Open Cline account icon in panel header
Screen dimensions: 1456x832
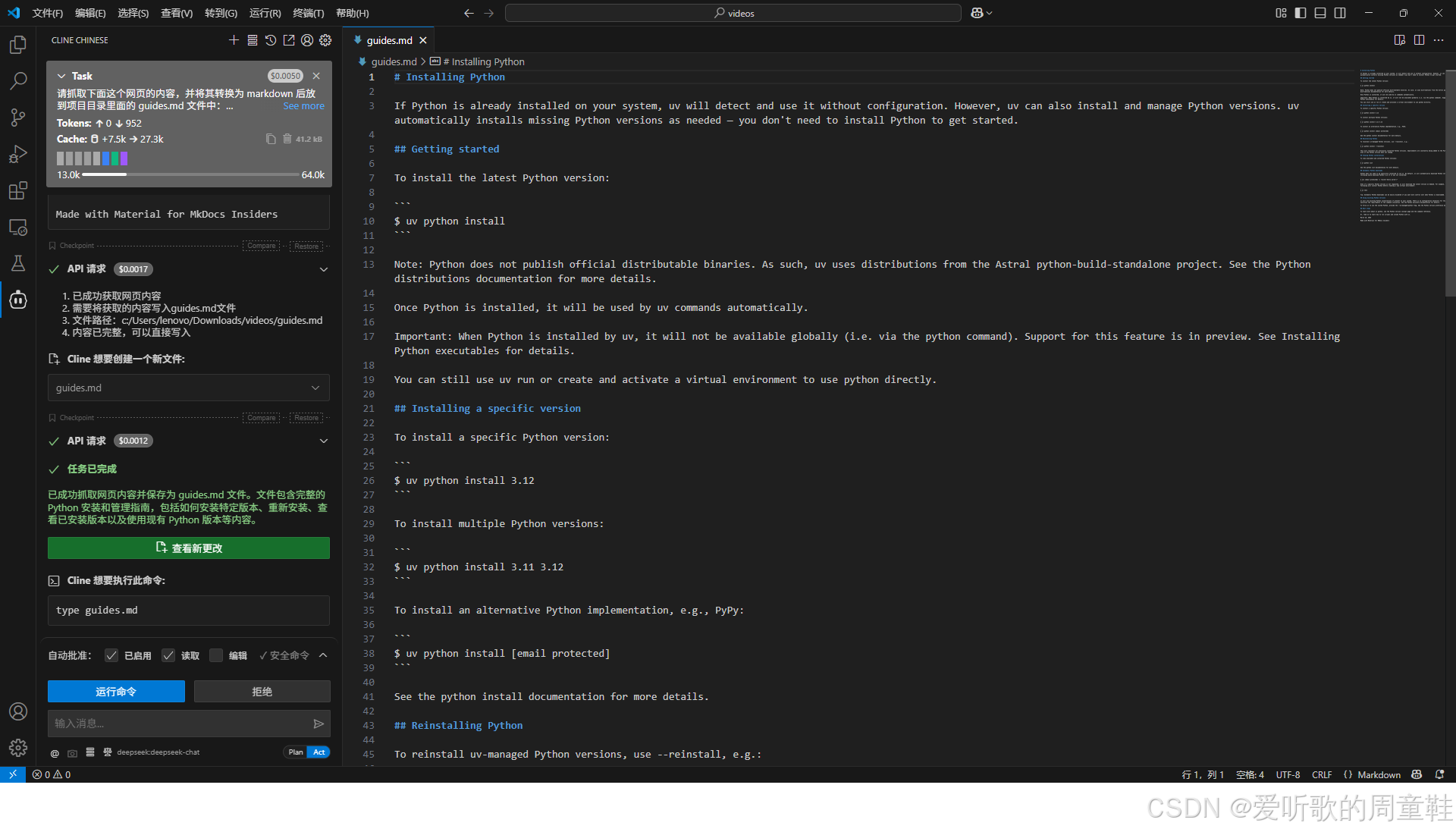pos(307,40)
